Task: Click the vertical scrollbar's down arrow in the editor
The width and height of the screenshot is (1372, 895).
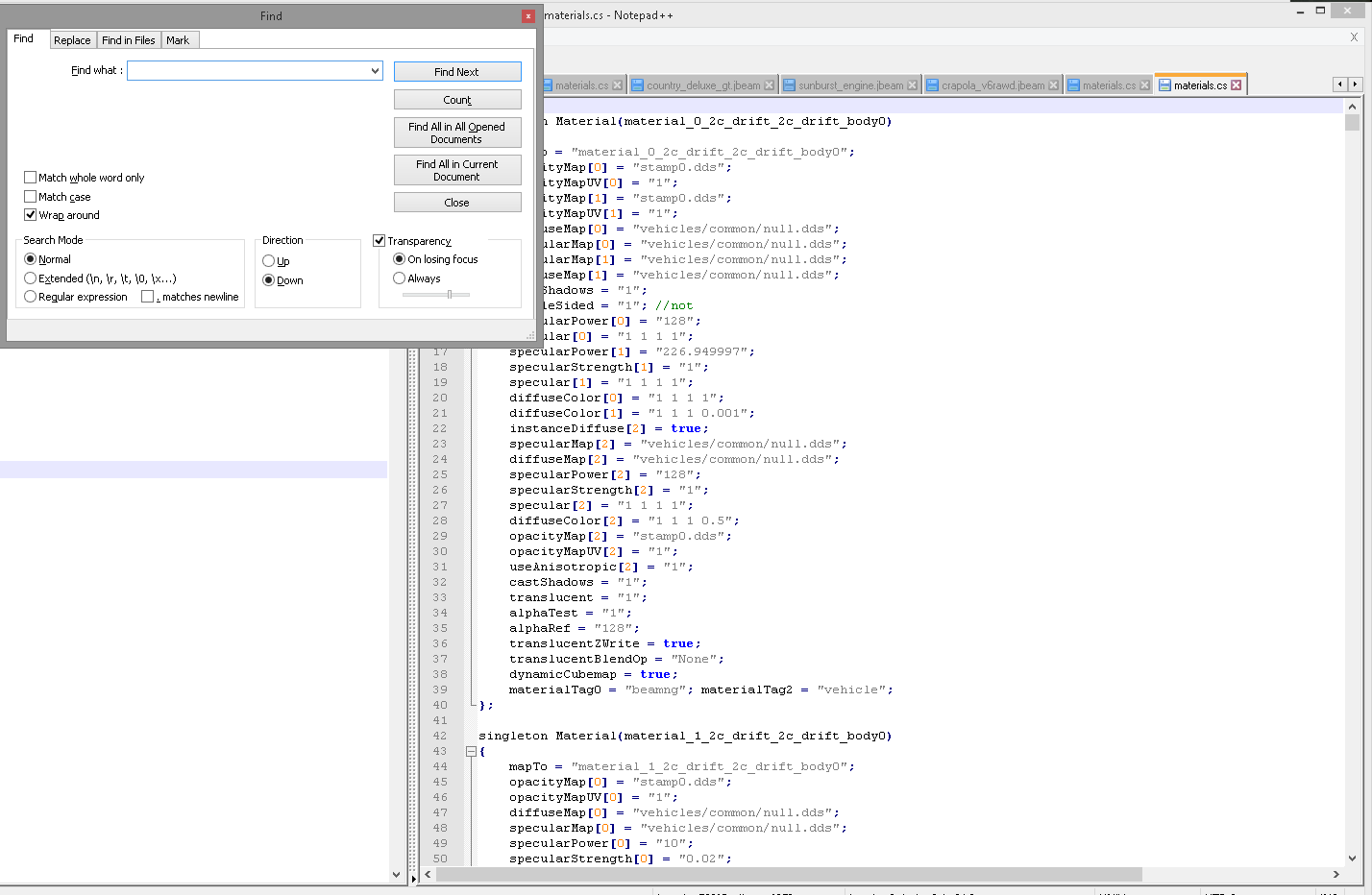Action: click(x=1352, y=859)
